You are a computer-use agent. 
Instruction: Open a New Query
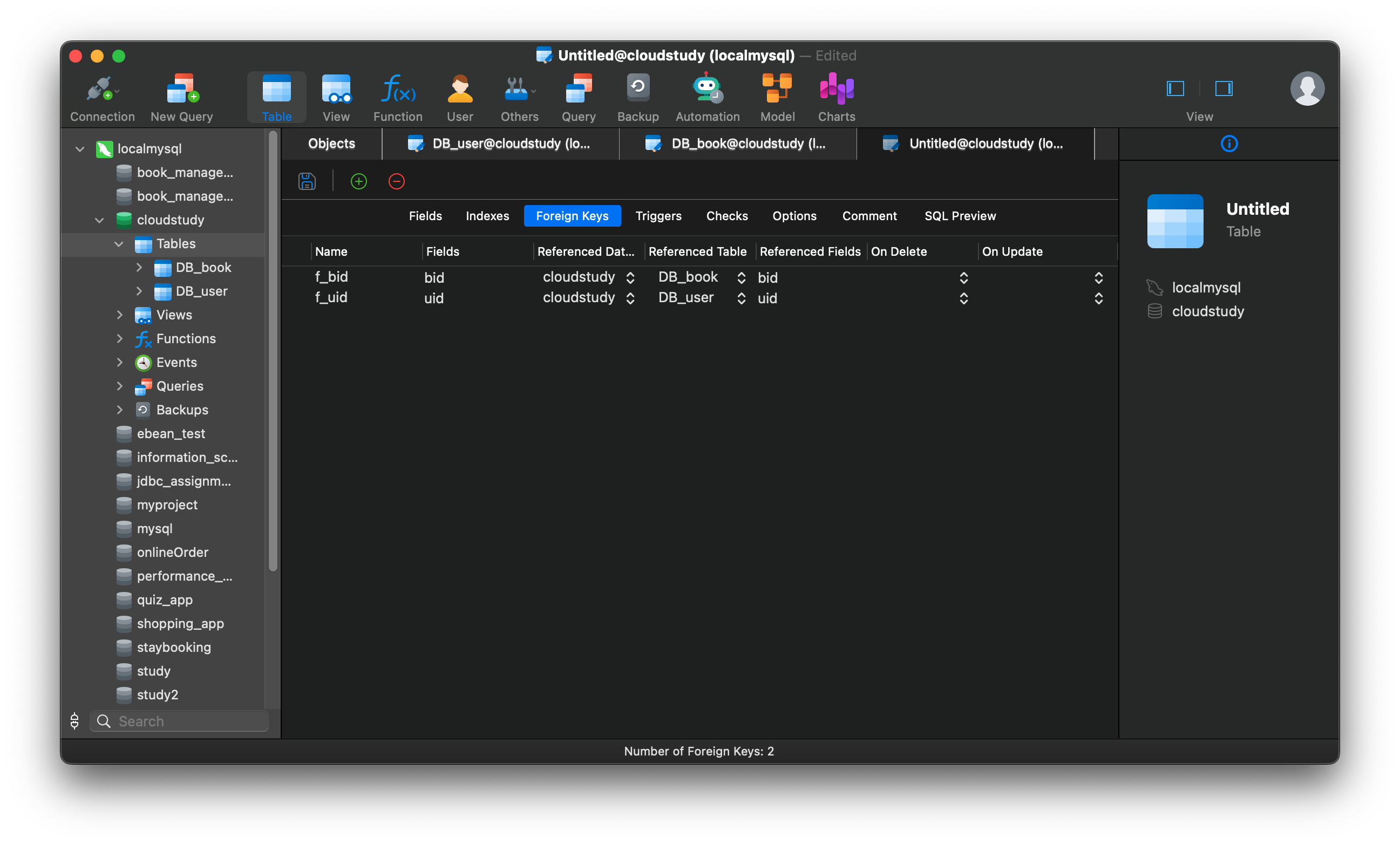tap(181, 97)
